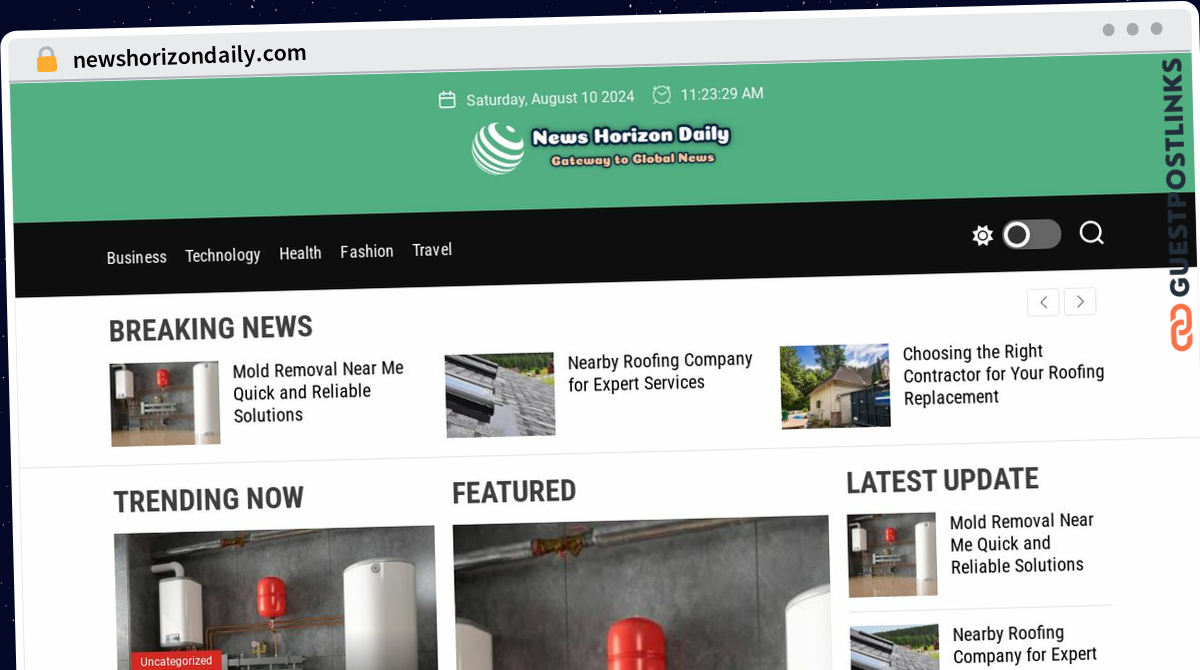Screen dimensions: 1200x670
Task: Click breaking news water heater thumbnail
Action: pyautogui.click(x=165, y=403)
